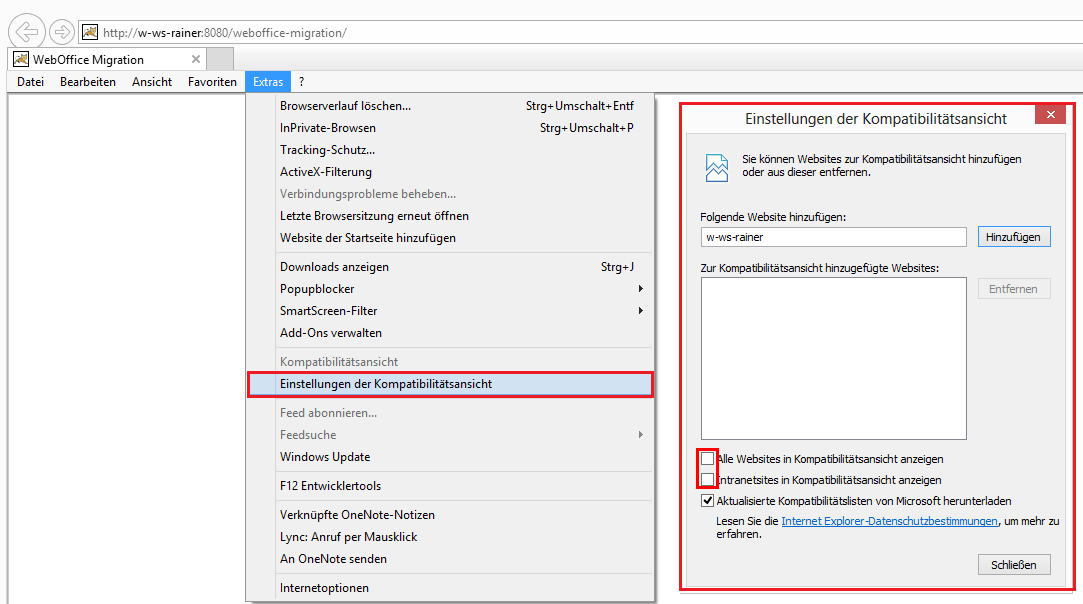The image size is (1083, 604).
Task: Click the Hinzufügen button
Action: click(x=1014, y=236)
